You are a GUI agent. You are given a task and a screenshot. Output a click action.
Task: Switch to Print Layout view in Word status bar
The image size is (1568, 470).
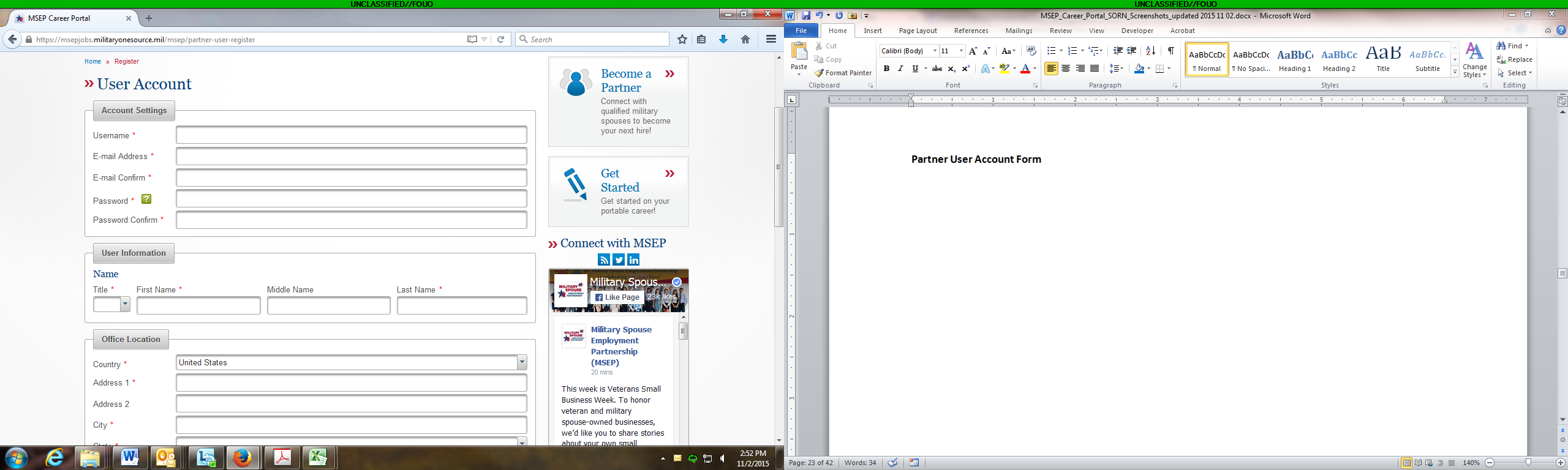[x=1406, y=463]
